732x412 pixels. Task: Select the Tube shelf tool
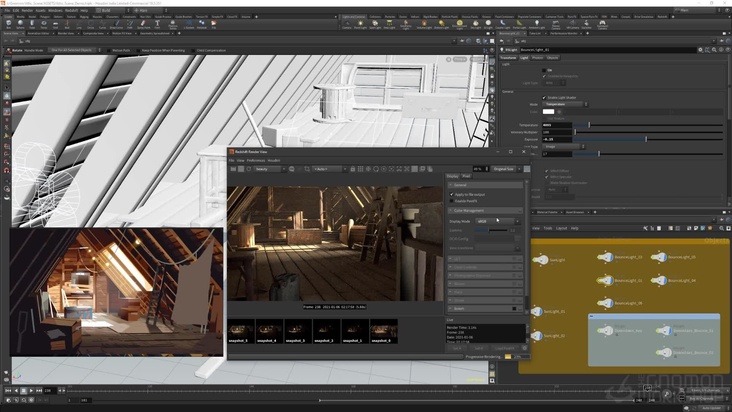click(32, 24)
